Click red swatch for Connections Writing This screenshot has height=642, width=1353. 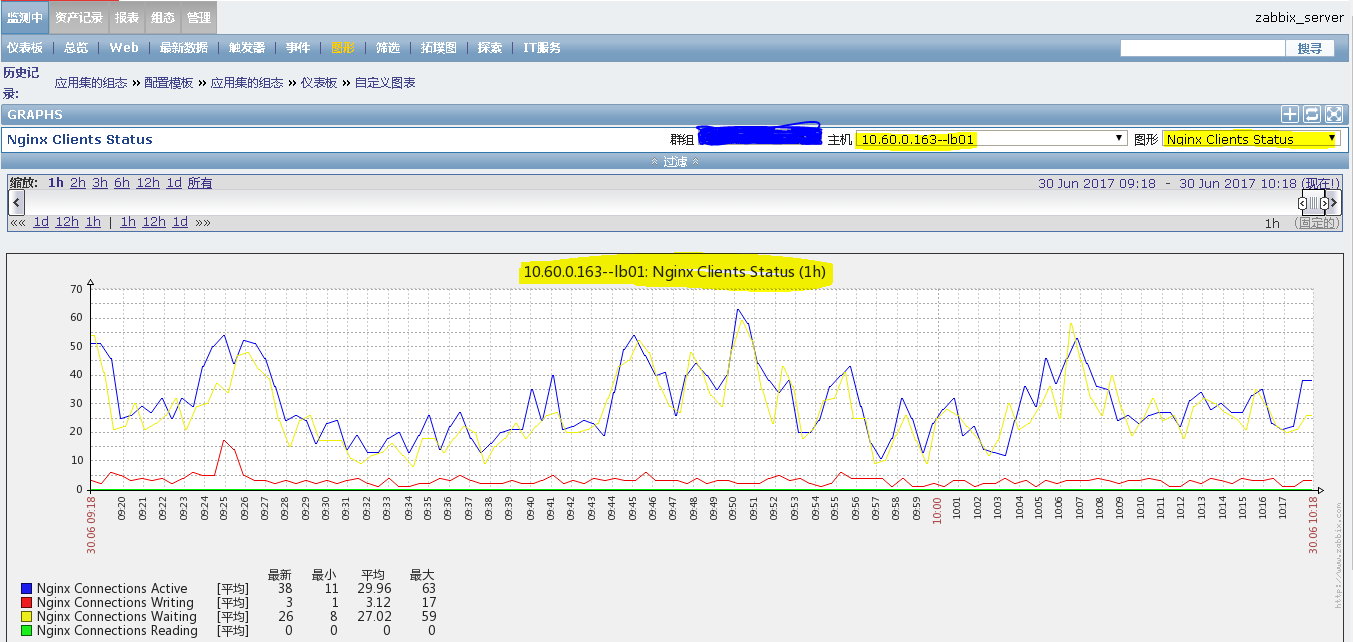tap(27, 603)
